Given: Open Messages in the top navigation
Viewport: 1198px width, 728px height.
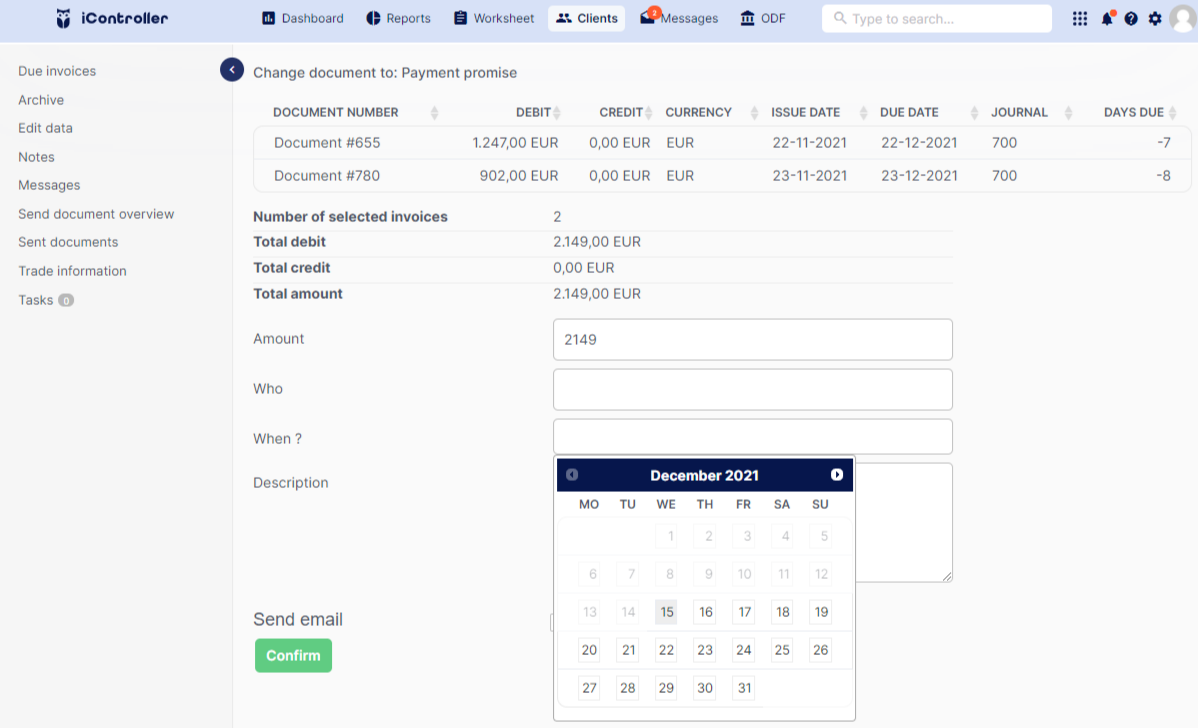Looking at the screenshot, I should (x=679, y=18).
